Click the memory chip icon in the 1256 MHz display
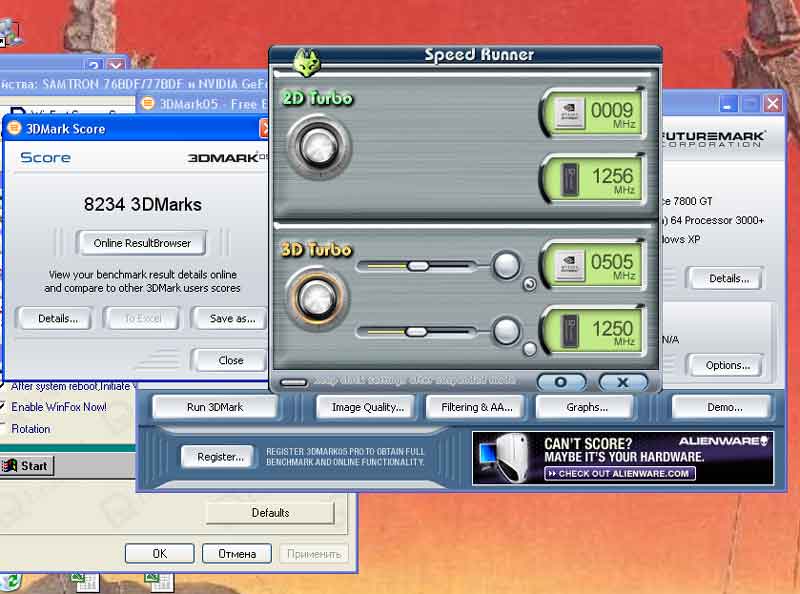800x594 pixels. (x=569, y=179)
